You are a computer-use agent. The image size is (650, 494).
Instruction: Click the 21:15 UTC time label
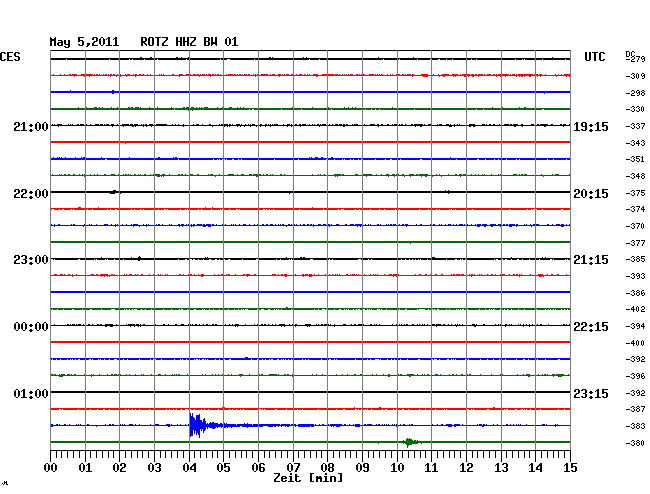point(591,260)
